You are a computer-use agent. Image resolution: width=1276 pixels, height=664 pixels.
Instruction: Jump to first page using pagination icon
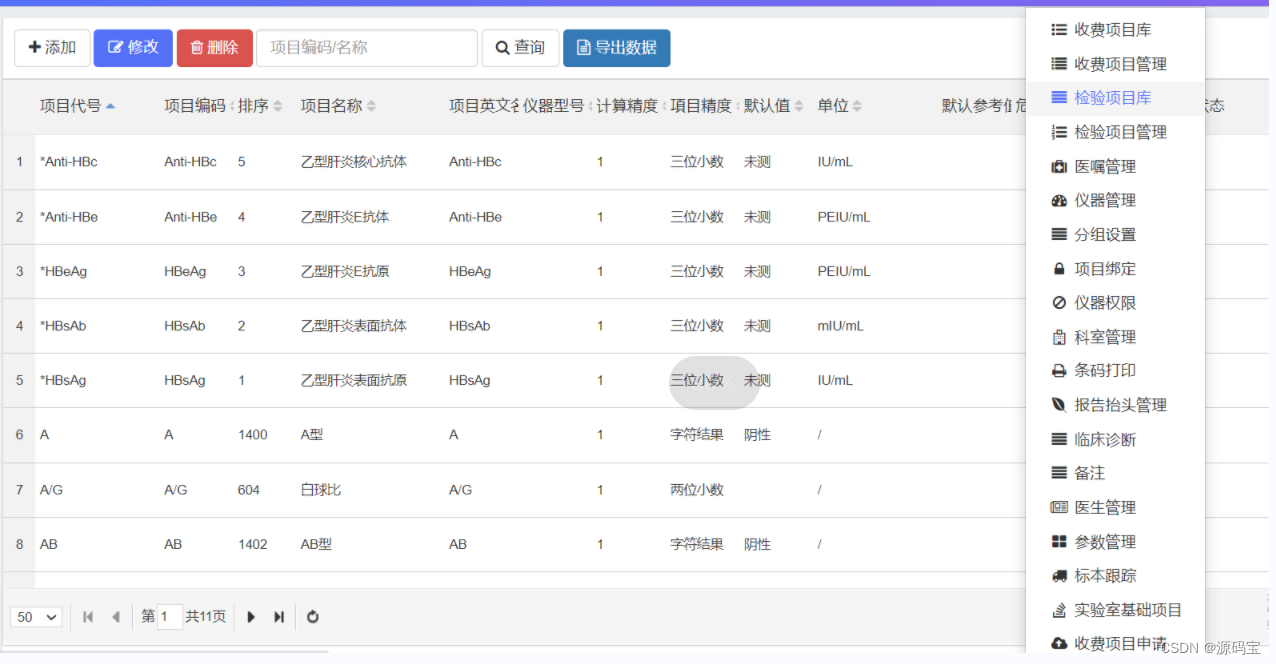pos(88,617)
